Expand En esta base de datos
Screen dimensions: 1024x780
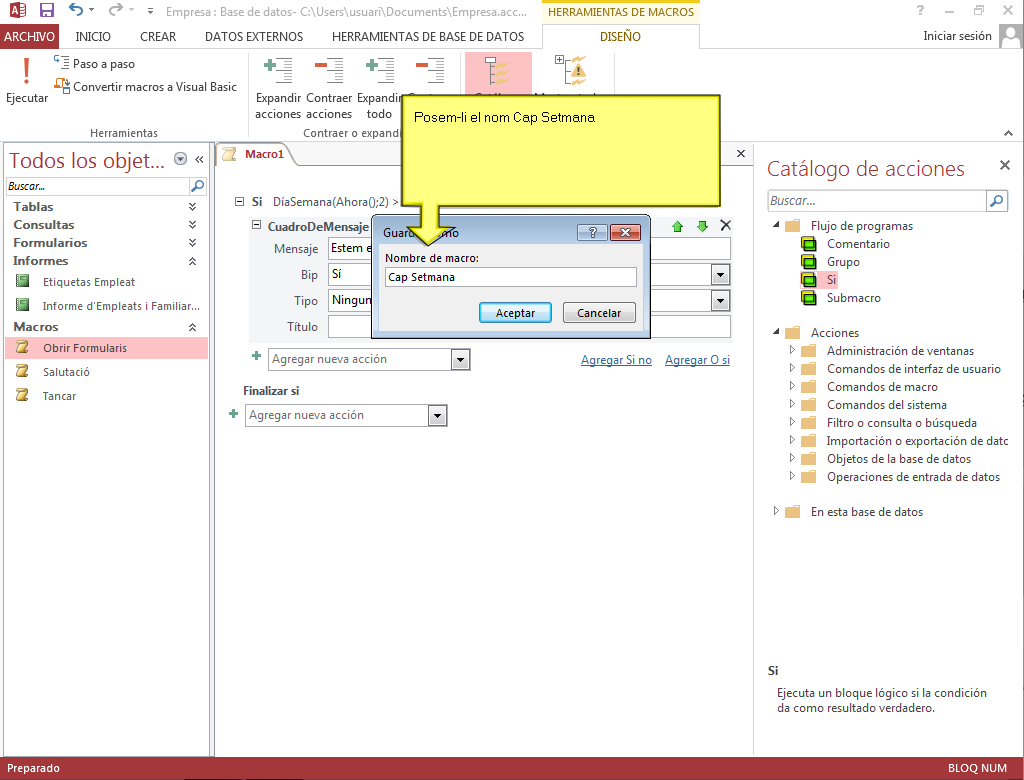[776, 511]
